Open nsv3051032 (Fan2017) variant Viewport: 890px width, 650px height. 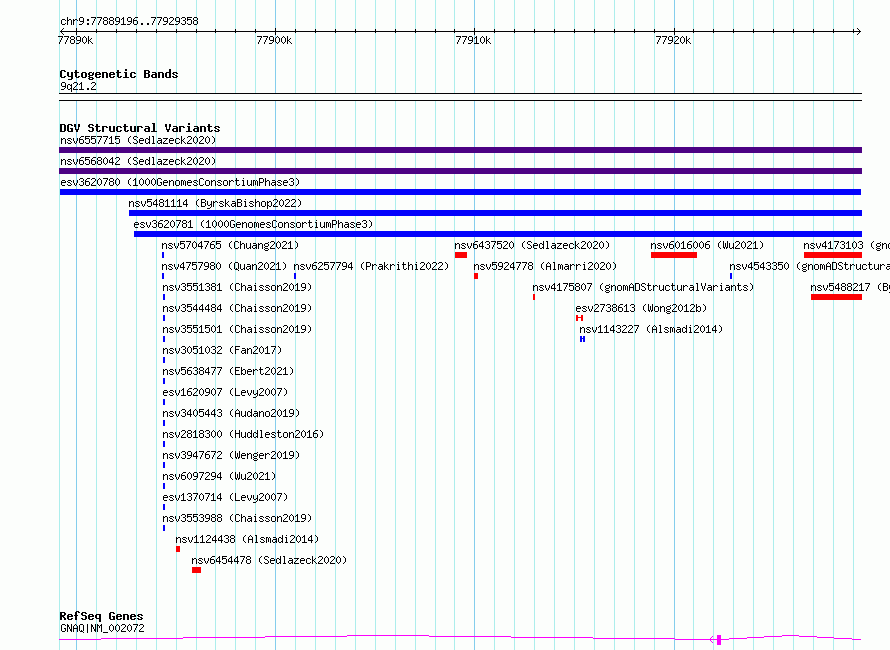pyautogui.click(x=222, y=350)
